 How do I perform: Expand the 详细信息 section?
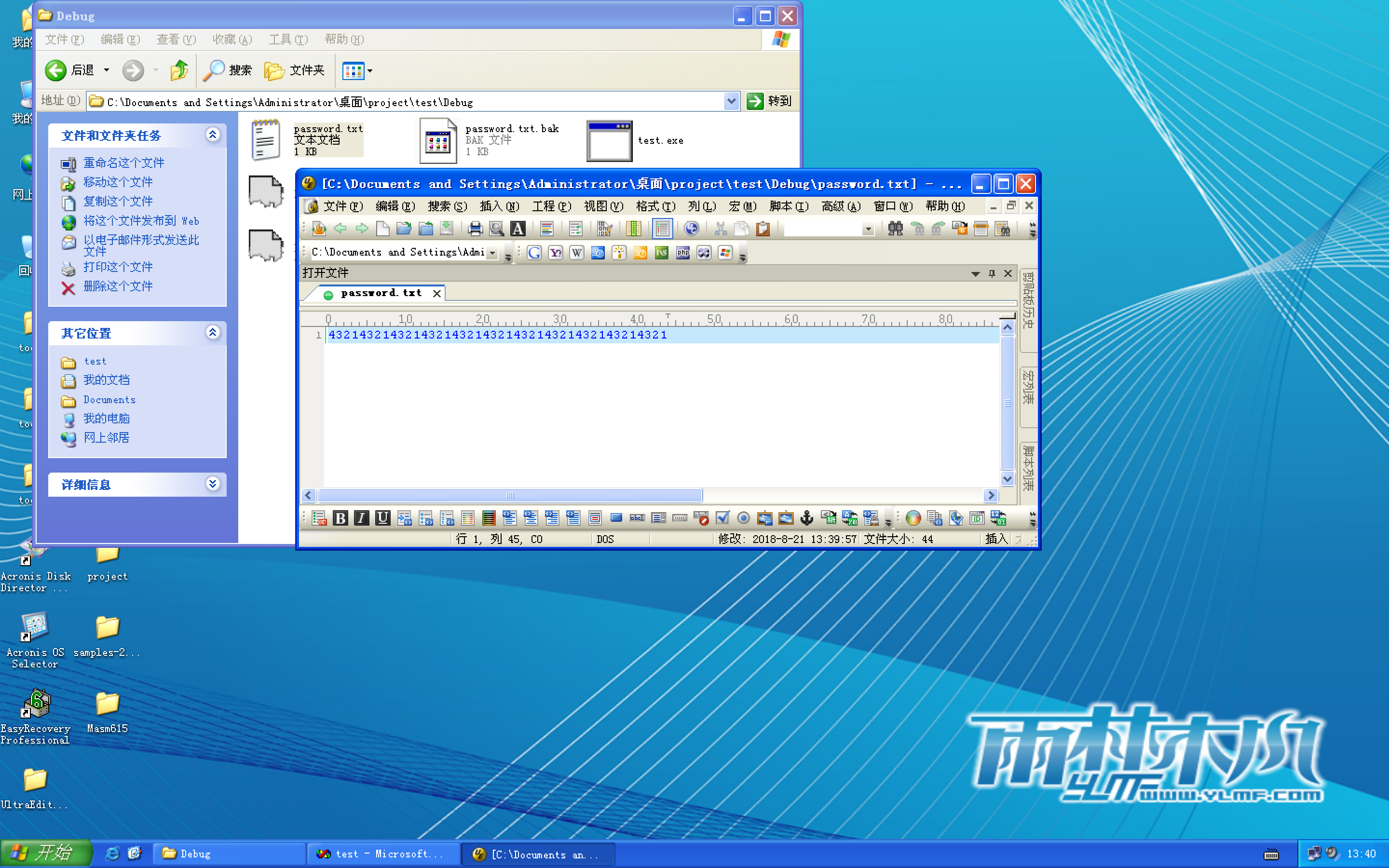click(x=213, y=484)
